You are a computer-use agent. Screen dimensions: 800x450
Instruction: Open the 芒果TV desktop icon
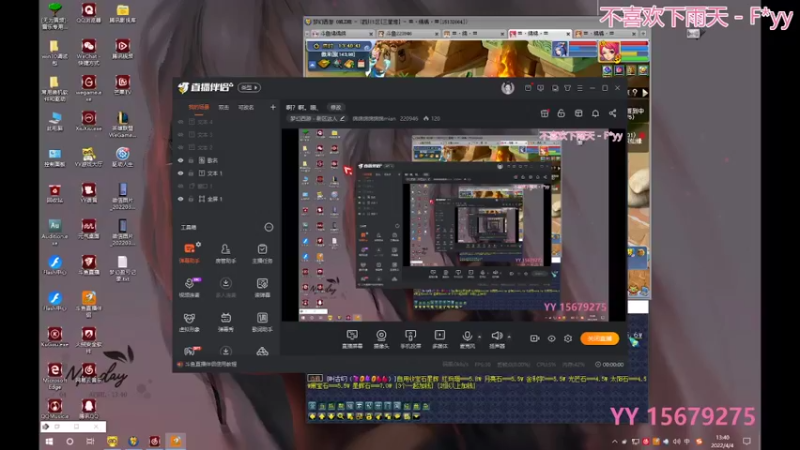pyautogui.click(x=122, y=85)
